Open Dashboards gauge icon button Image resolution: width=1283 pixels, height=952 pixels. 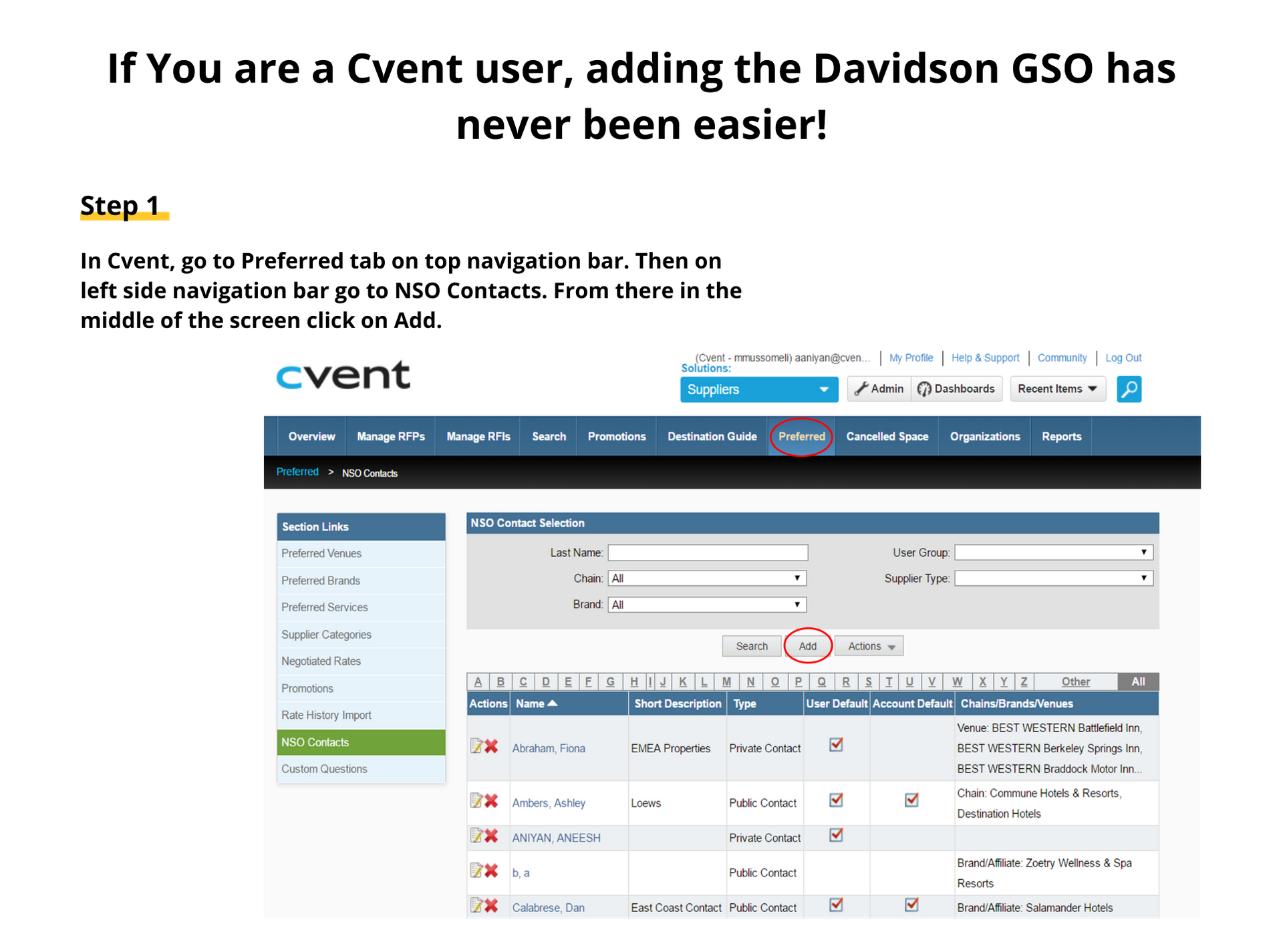pyautogui.click(x=956, y=389)
